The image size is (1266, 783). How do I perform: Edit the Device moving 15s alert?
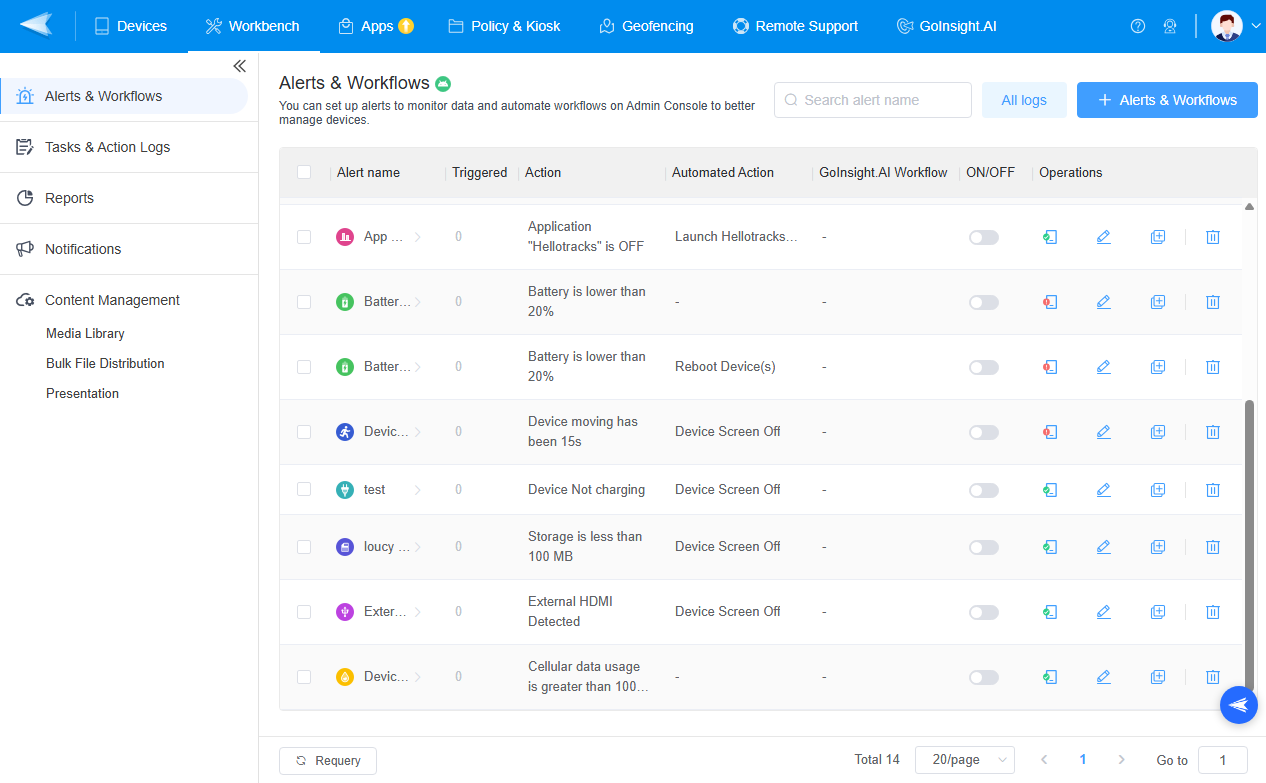click(1104, 432)
